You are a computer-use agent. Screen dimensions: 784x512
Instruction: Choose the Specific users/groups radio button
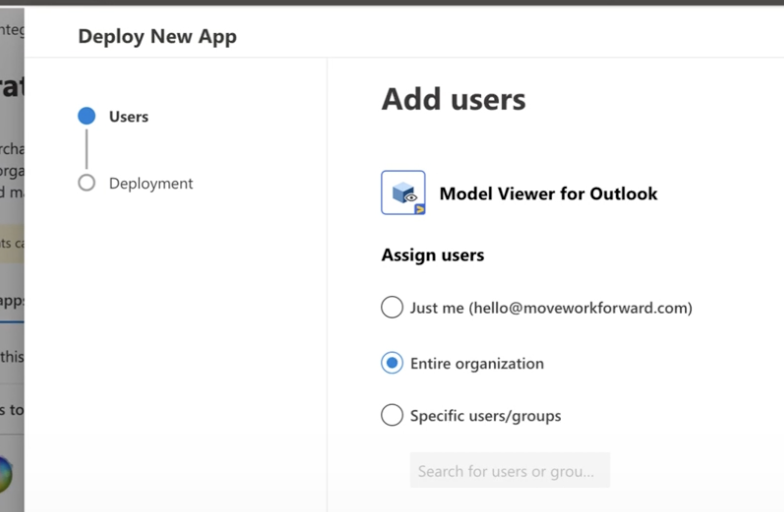click(392, 415)
